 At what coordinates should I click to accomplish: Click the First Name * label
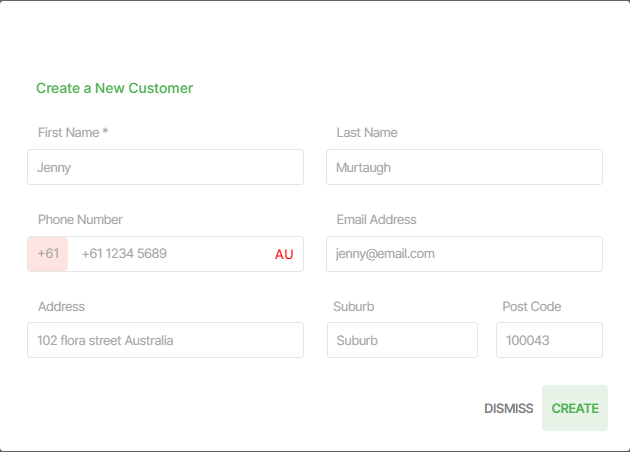73,133
